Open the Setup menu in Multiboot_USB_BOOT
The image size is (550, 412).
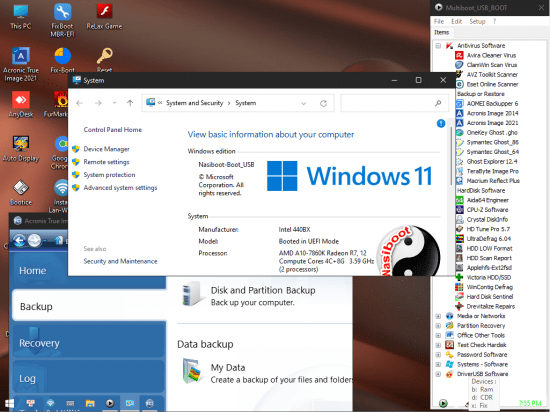pos(477,21)
